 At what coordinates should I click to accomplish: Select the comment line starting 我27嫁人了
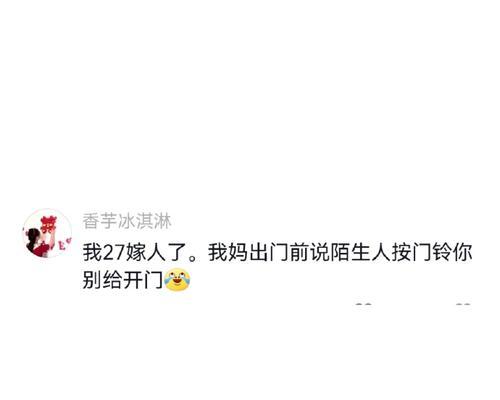(277, 252)
